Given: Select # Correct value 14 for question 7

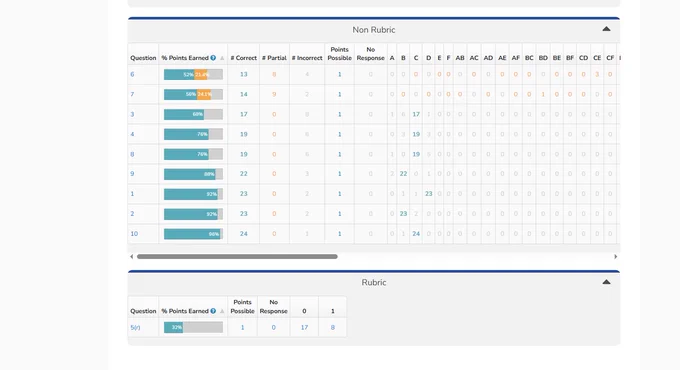Looking at the screenshot, I should click(x=244, y=95).
